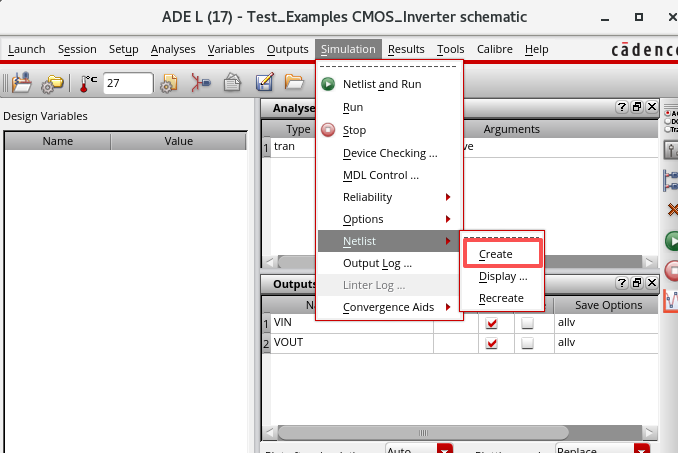
Task: Choose Display in Netlist submenu
Action: coord(502,276)
